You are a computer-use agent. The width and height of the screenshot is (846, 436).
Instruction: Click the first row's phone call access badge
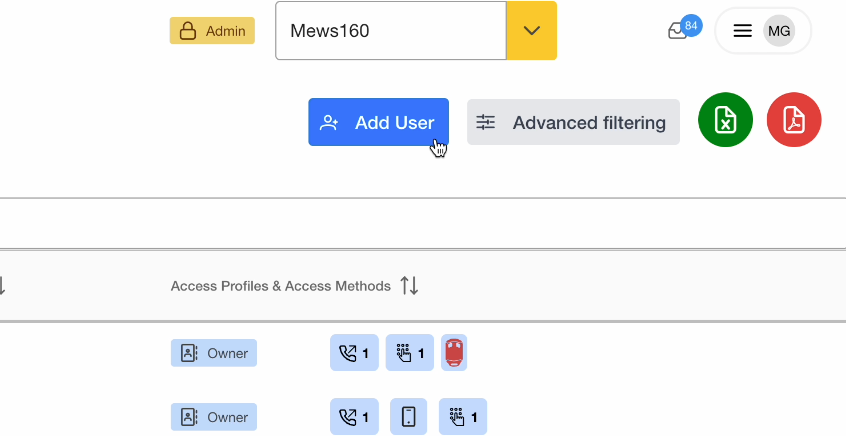point(354,353)
